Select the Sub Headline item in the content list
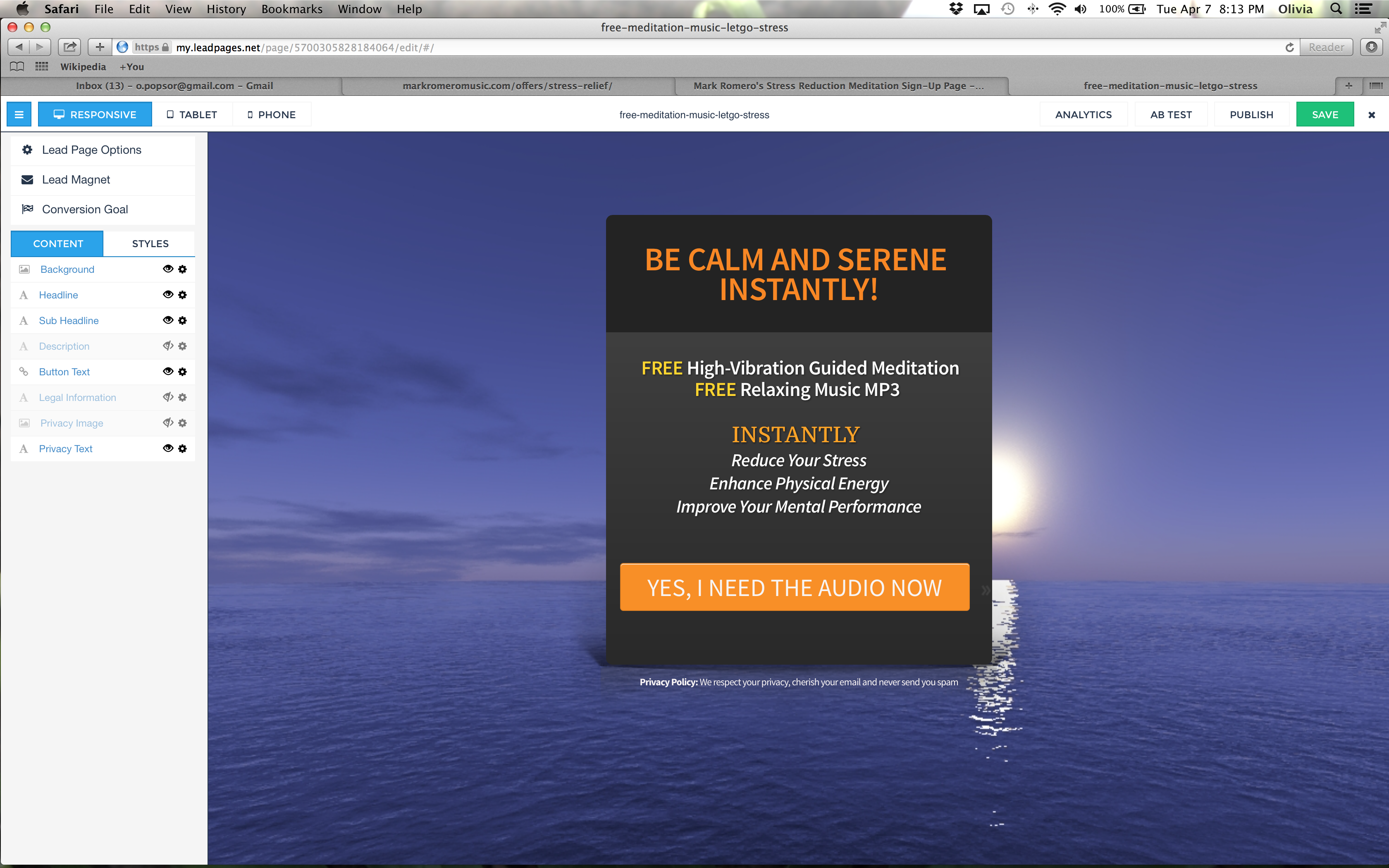This screenshot has height=868, width=1389. [69, 320]
